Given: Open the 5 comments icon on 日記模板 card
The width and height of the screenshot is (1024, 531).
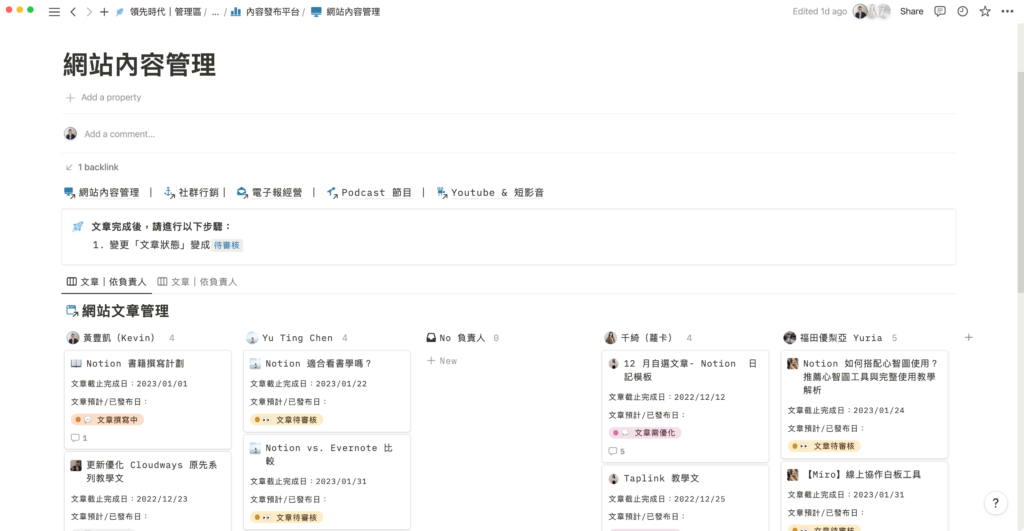Looking at the screenshot, I should click(616, 451).
